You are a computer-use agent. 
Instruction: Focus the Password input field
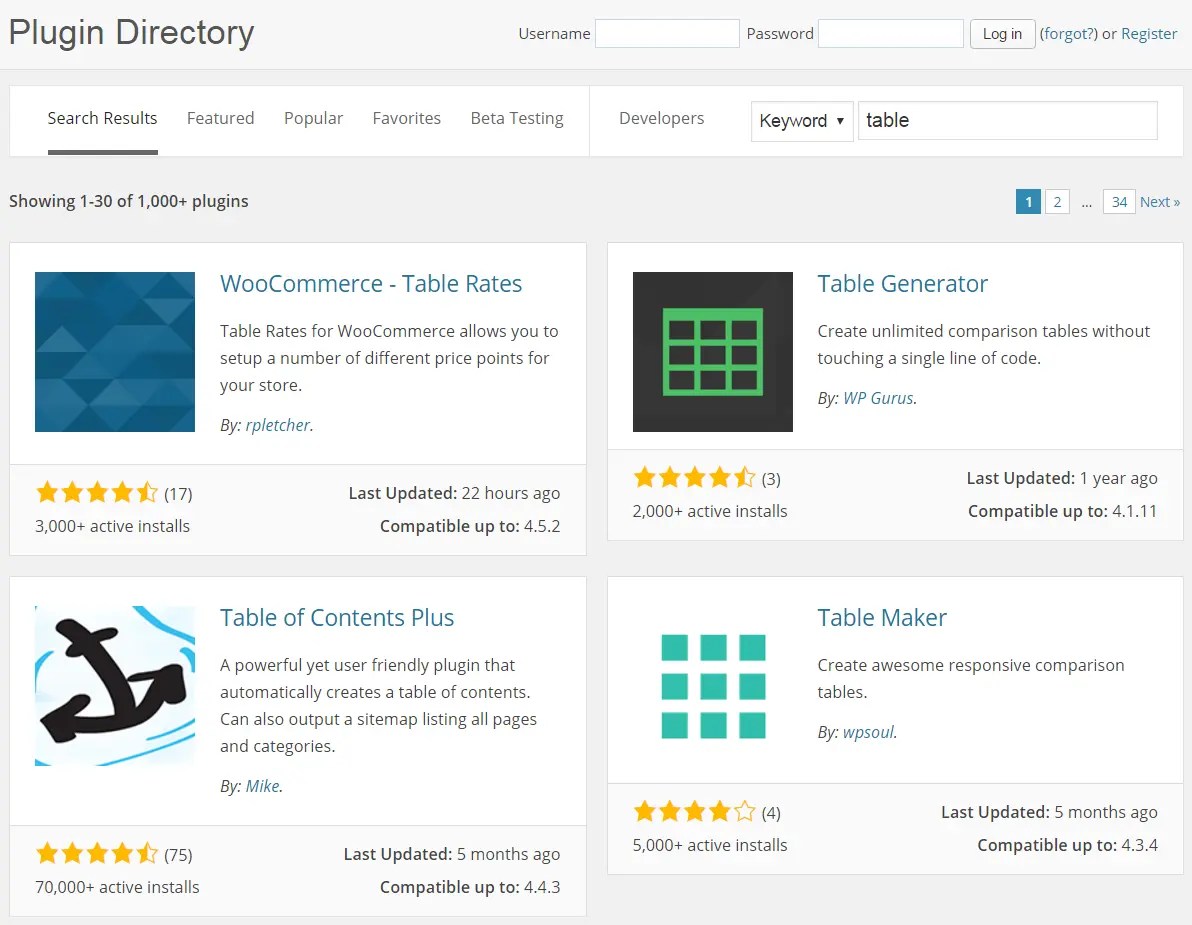click(890, 34)
